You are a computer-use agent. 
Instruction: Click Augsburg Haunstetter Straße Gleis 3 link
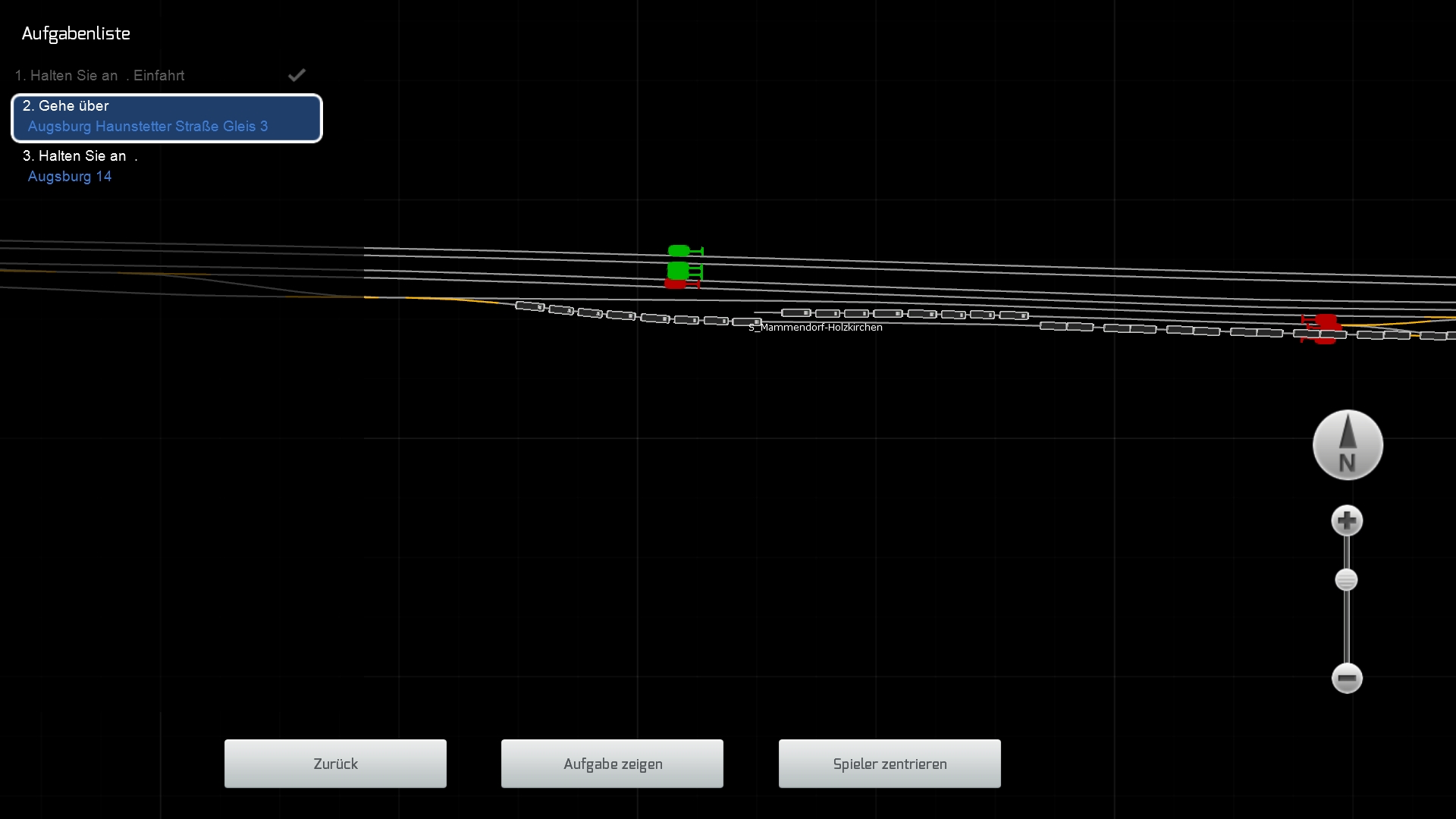pos(148,127)
